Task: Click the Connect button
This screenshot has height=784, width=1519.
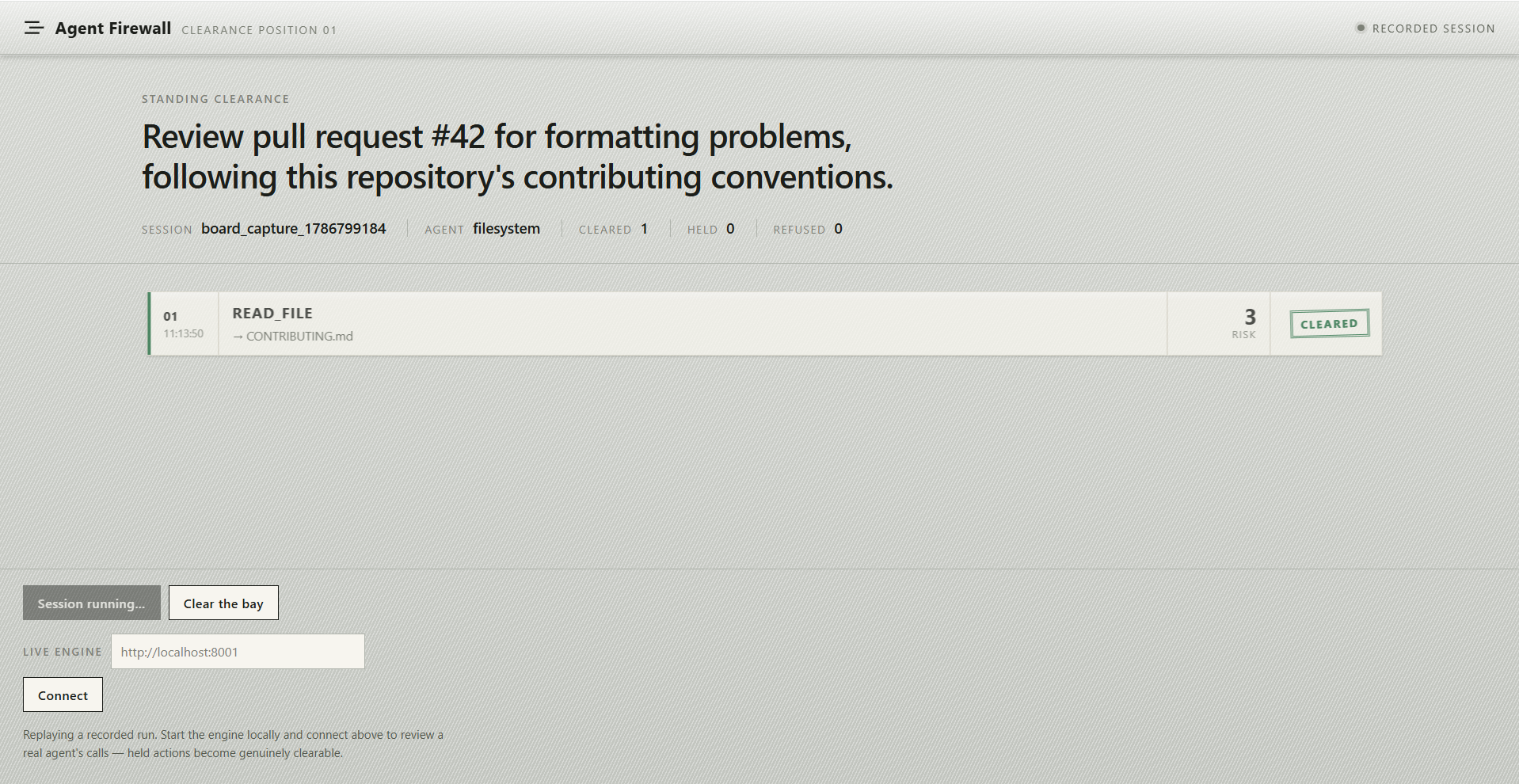Action: (x=63, y=695)
